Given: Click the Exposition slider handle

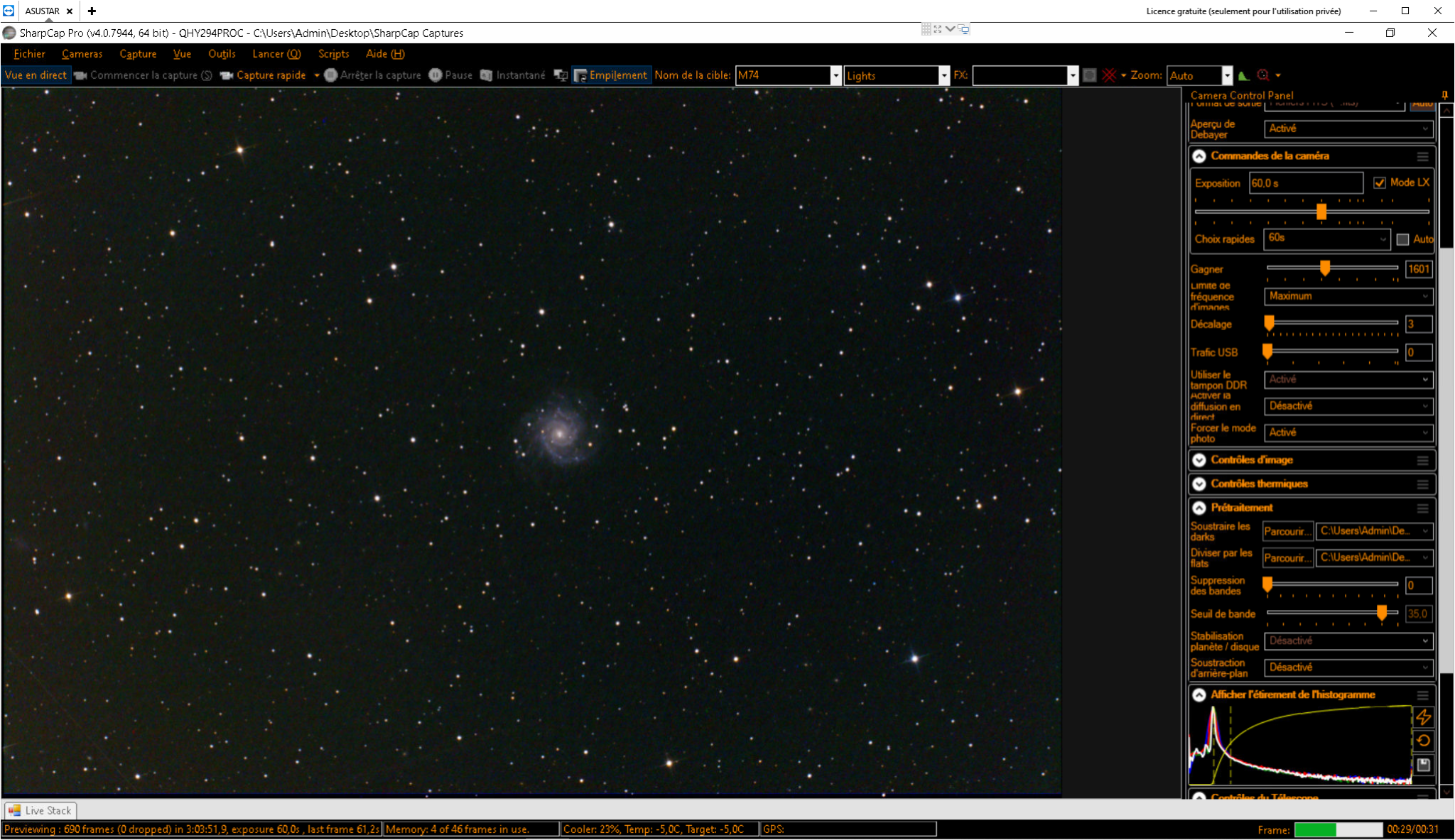Looking at the screenshot, I should 1321,212.
